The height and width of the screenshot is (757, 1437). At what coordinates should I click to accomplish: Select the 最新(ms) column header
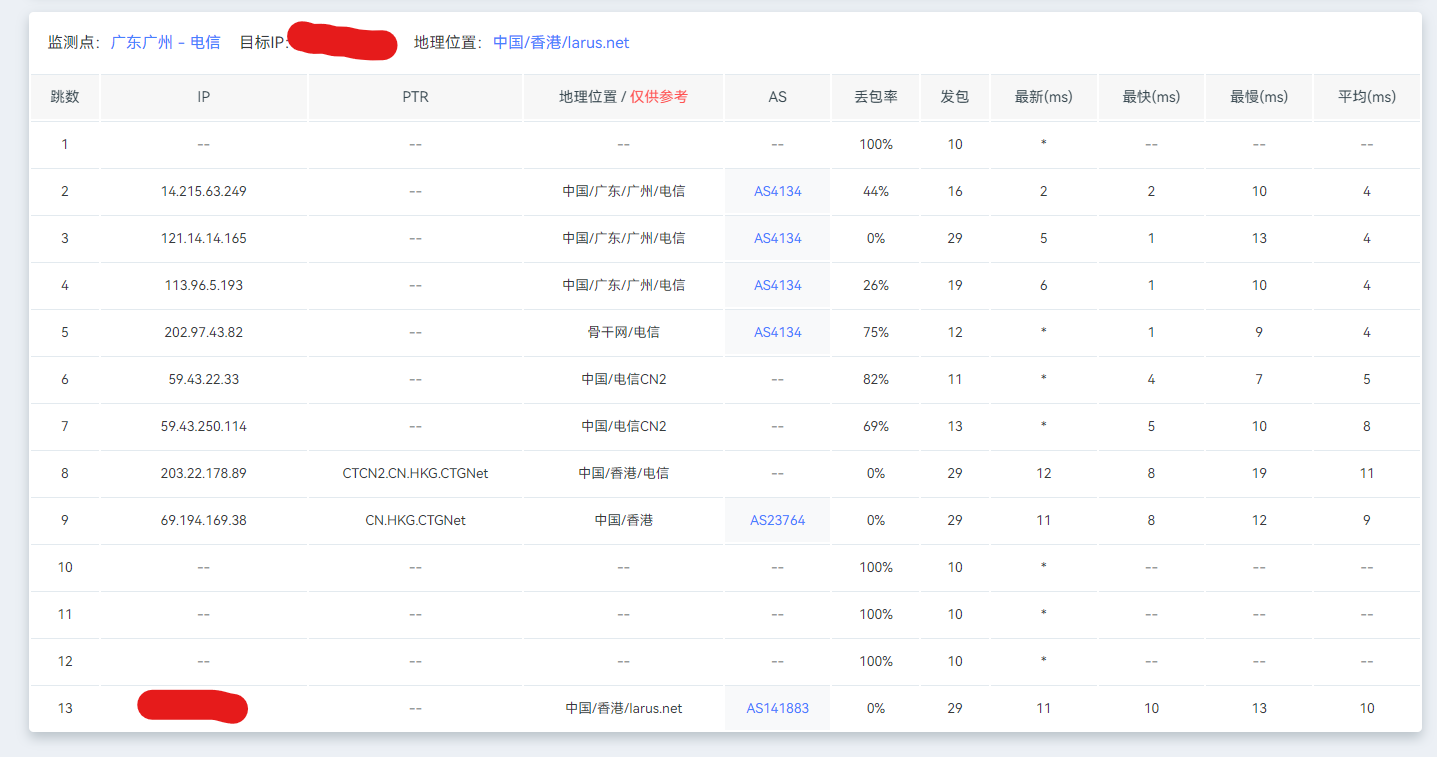[1043, 97]
